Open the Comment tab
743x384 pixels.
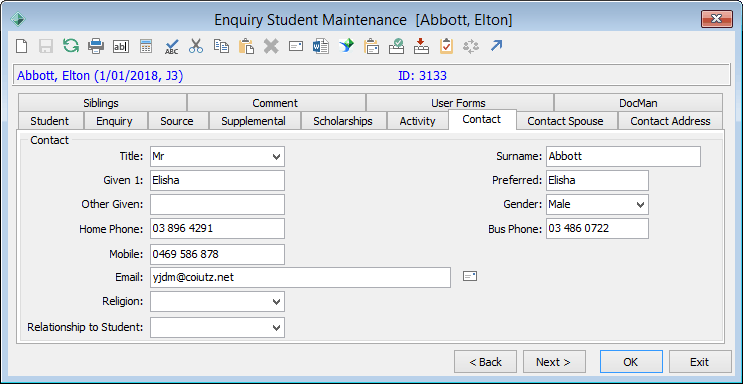275,103
